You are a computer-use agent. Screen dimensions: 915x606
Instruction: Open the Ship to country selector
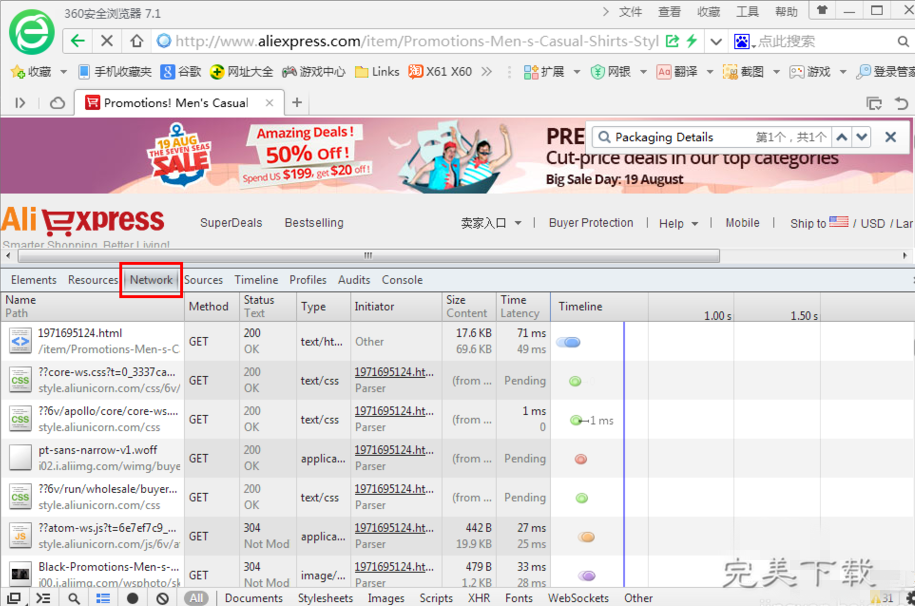(819, 223)
